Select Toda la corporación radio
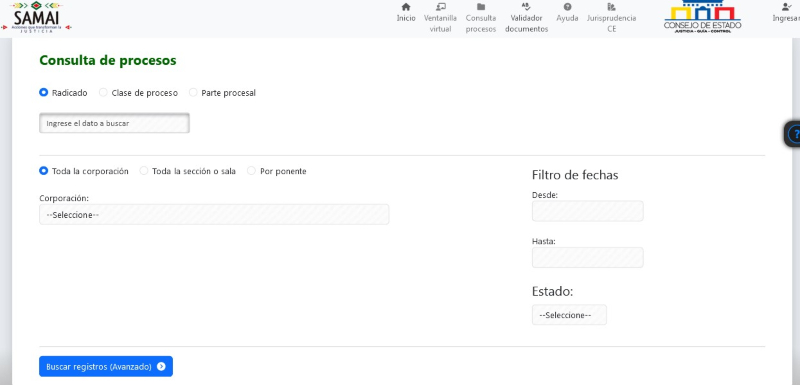This screenshot has height=385, width=800. [x=44, y=171]
